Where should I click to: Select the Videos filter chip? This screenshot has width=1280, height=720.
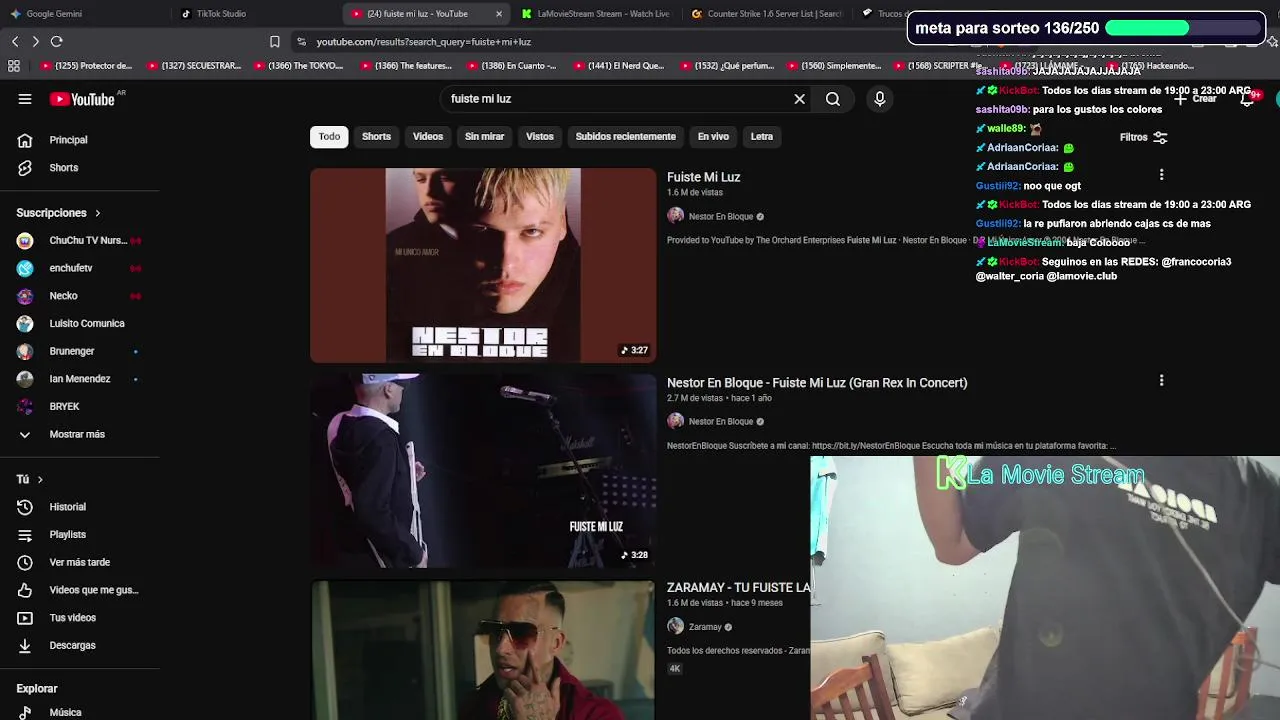click(x=428, y=137)
